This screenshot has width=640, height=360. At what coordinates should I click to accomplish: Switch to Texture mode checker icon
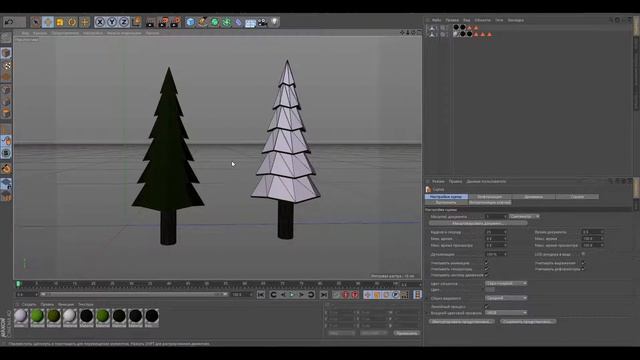tap(6, 65)
